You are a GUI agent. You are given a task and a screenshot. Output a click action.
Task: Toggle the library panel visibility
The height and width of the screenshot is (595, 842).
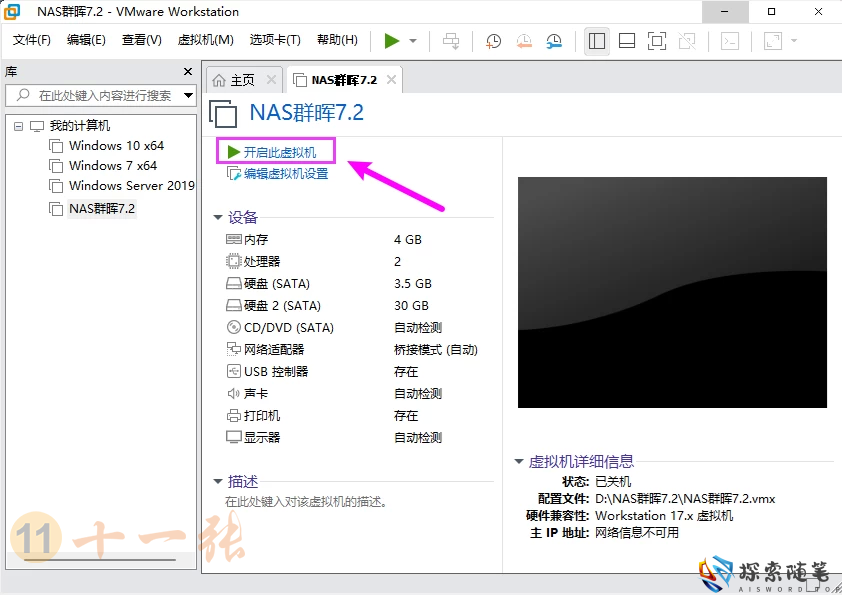coord(595,41)
